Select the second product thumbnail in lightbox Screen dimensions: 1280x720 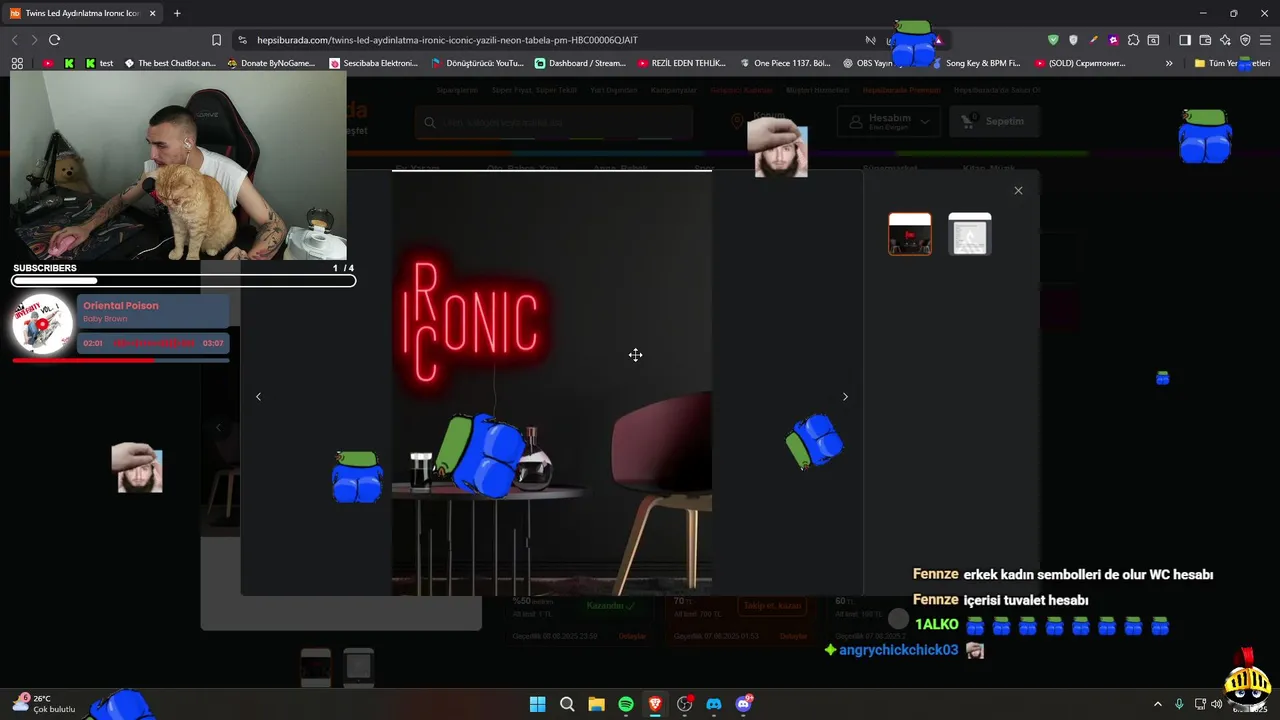(970, 234)
